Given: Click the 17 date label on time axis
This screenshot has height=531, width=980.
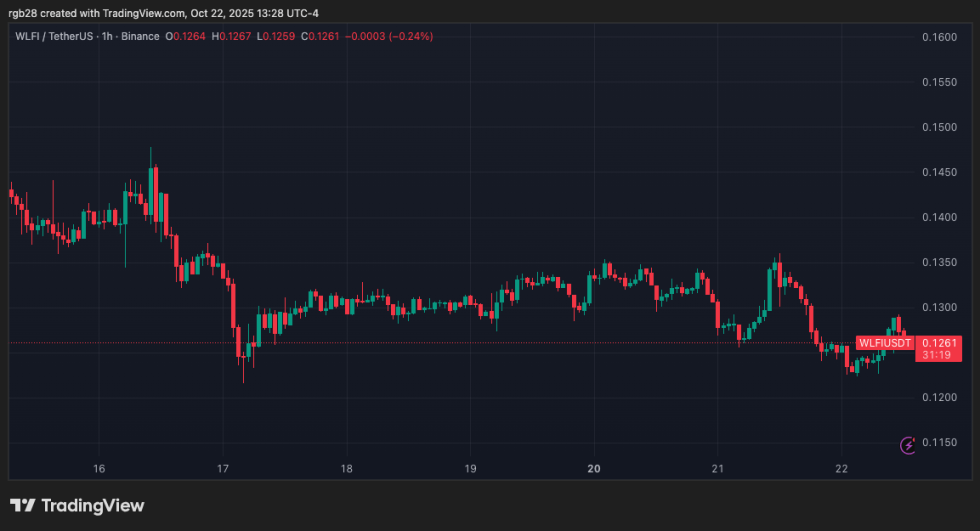Looking at the screenshot, I should (223, 468).
